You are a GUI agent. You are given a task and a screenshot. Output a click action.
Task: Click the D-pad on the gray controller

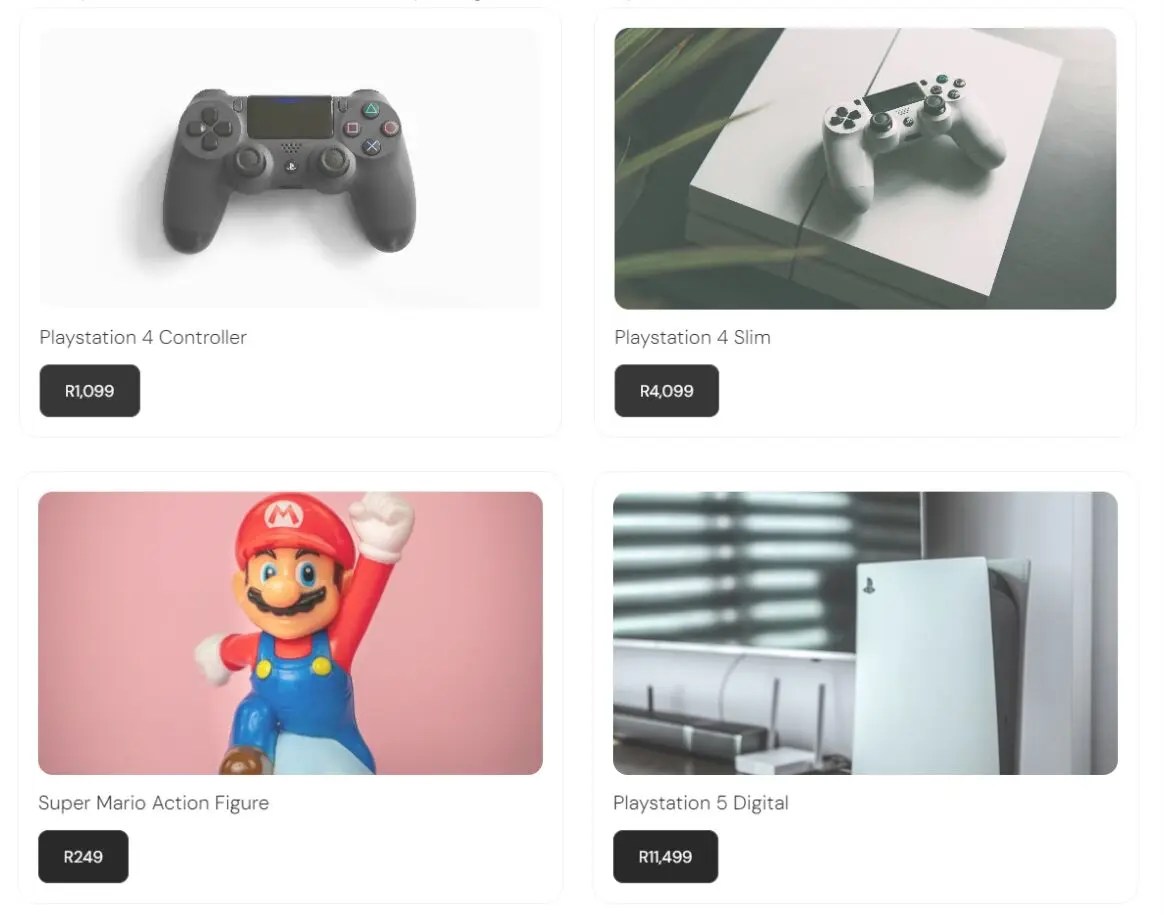(x=209, y=128)
